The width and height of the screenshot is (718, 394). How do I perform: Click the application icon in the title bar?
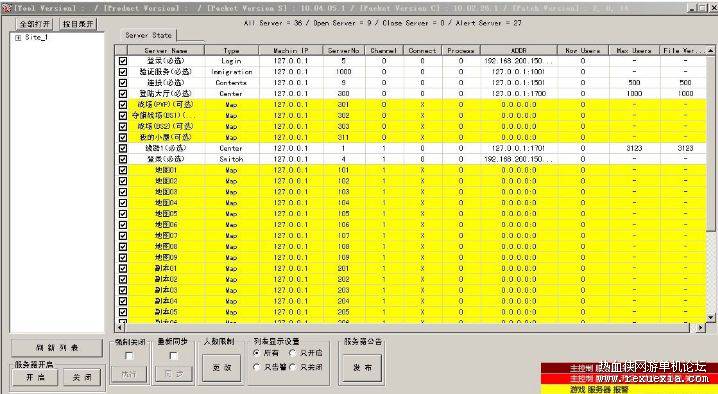tap(6, 8)
